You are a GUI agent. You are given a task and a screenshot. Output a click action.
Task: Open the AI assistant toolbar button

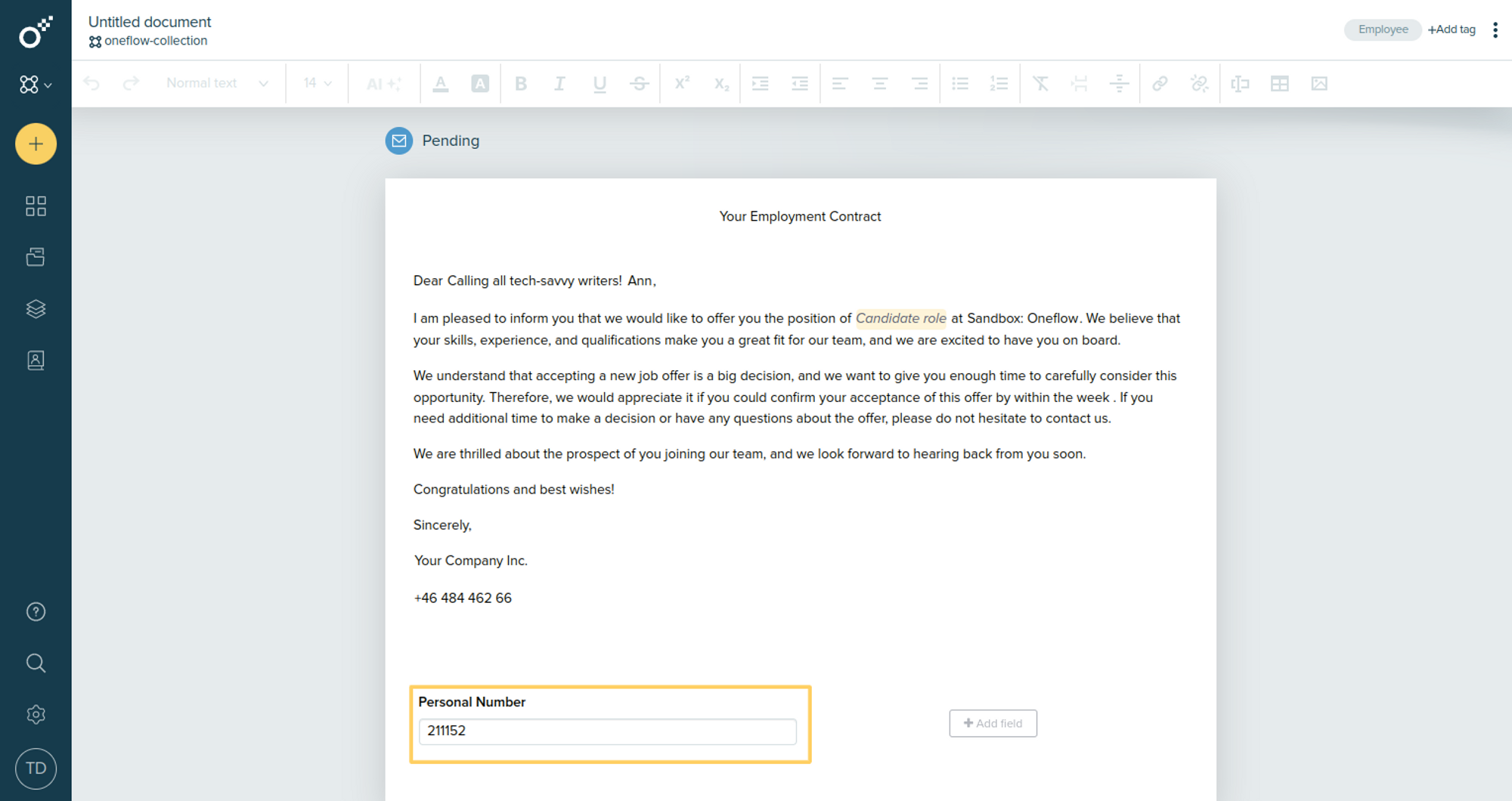383,83
